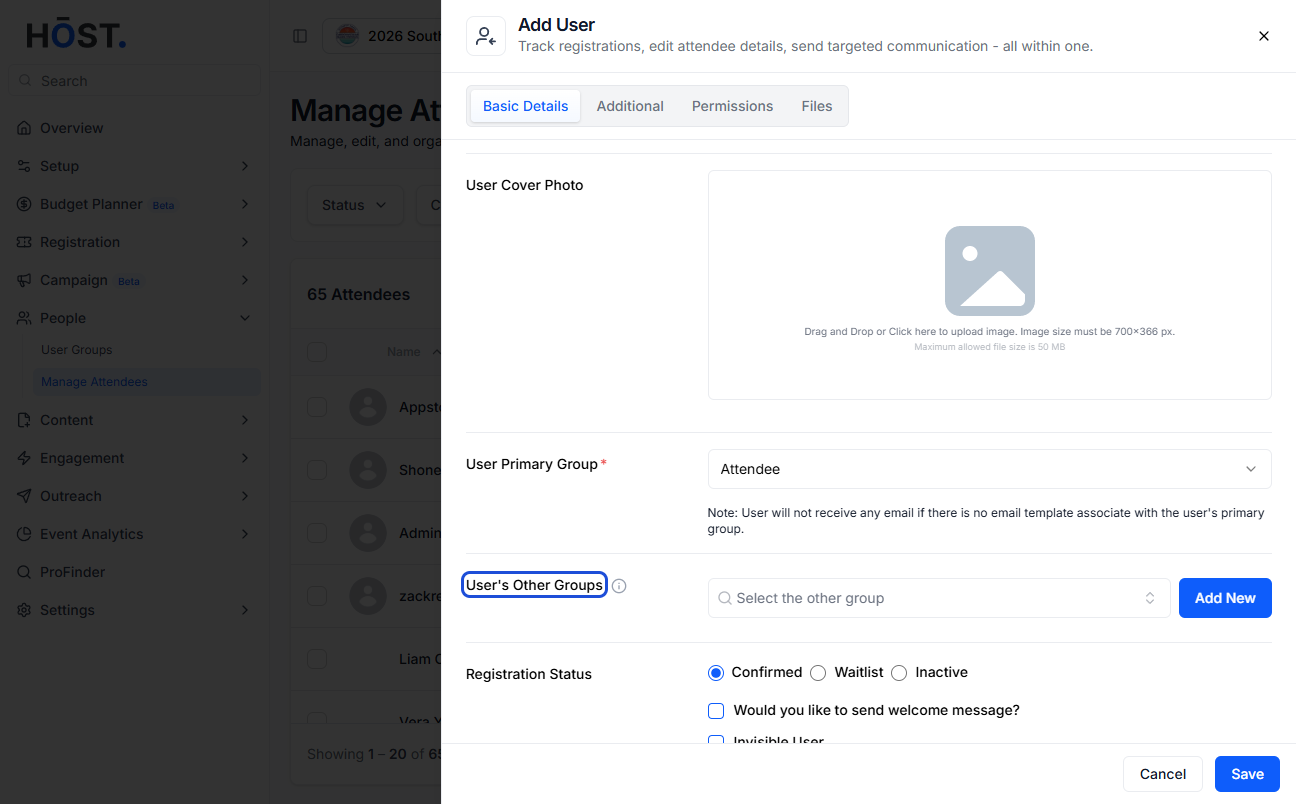Click the Outreach paper plane icon
The width and height of the screenshot is (1296, 804).
click(24, 496)
